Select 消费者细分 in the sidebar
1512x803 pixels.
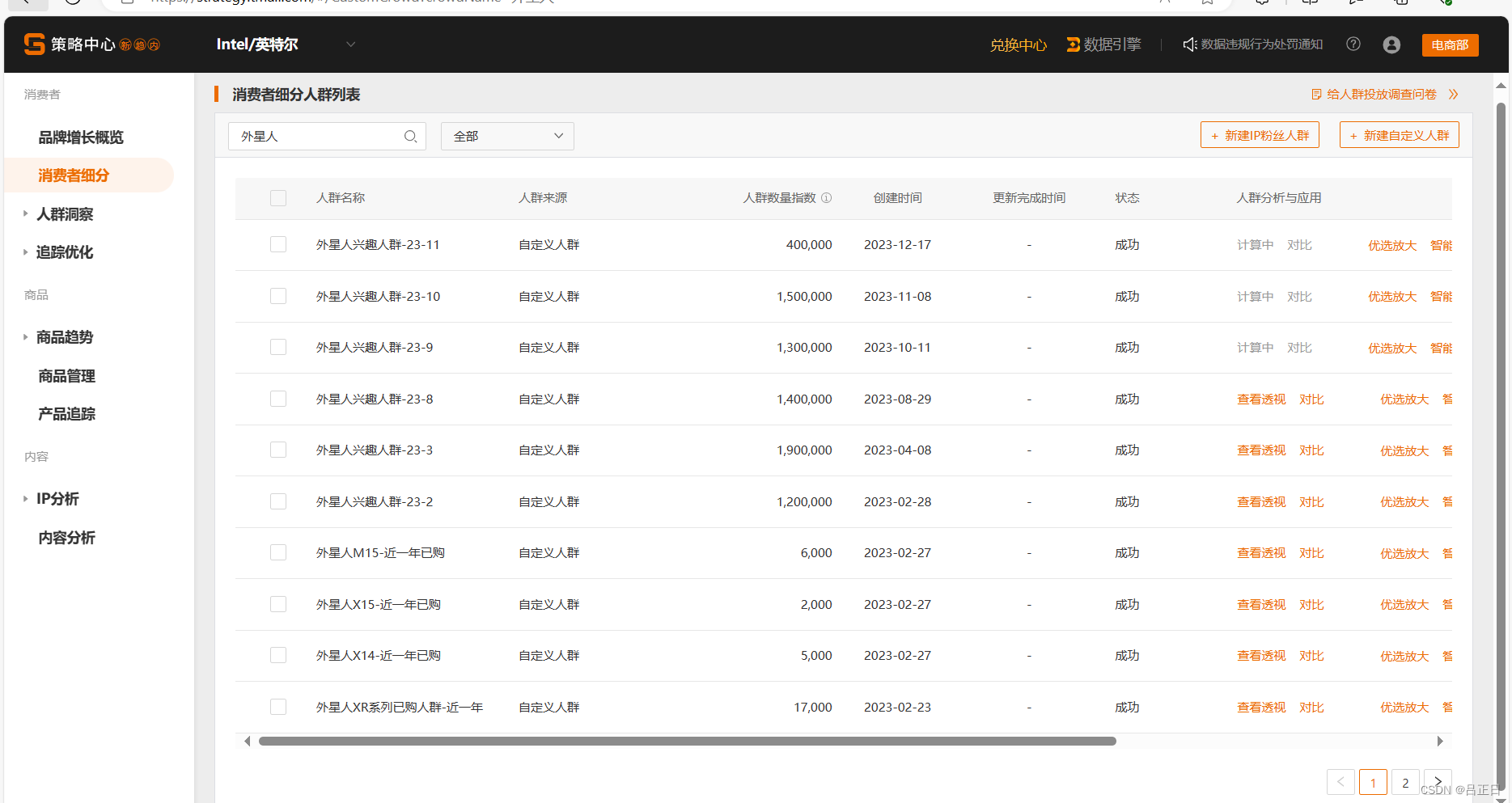pos(89,175)
